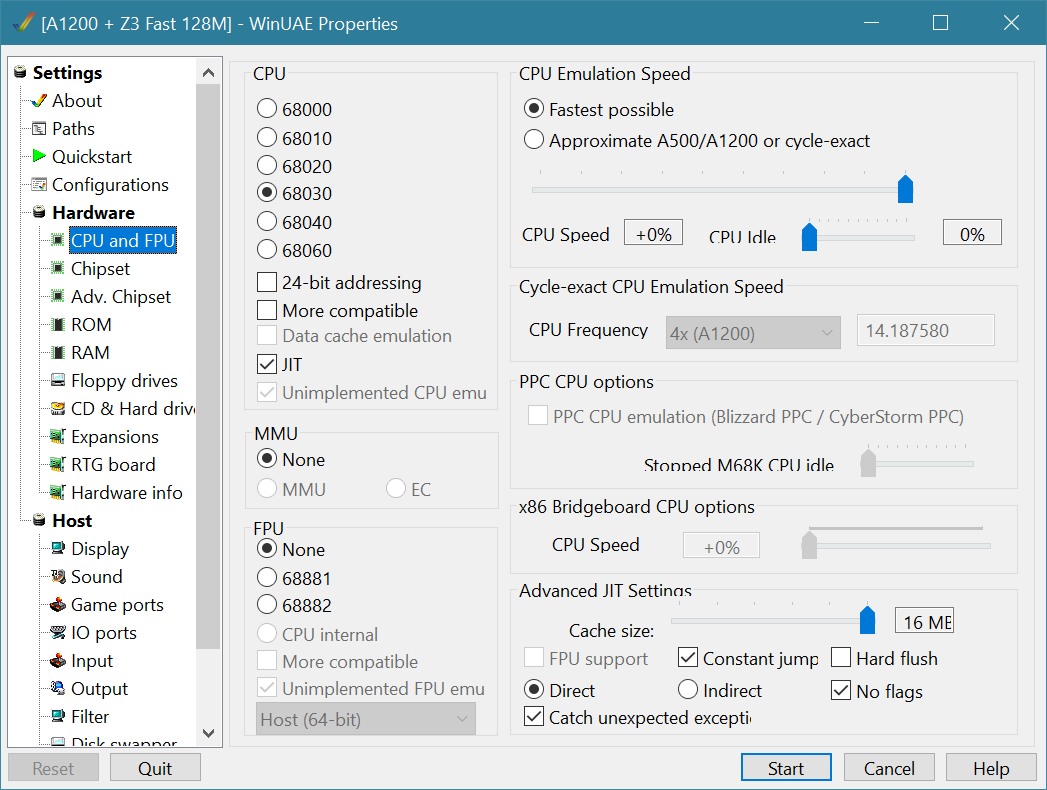Click the Host group icon

pyautogui.click(x=39, y=521)
